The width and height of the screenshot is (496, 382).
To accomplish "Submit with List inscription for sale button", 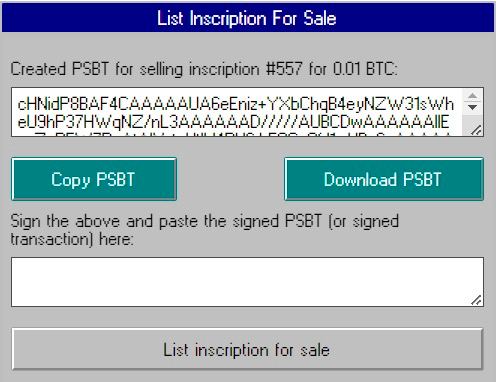I will tap(247, 349).
